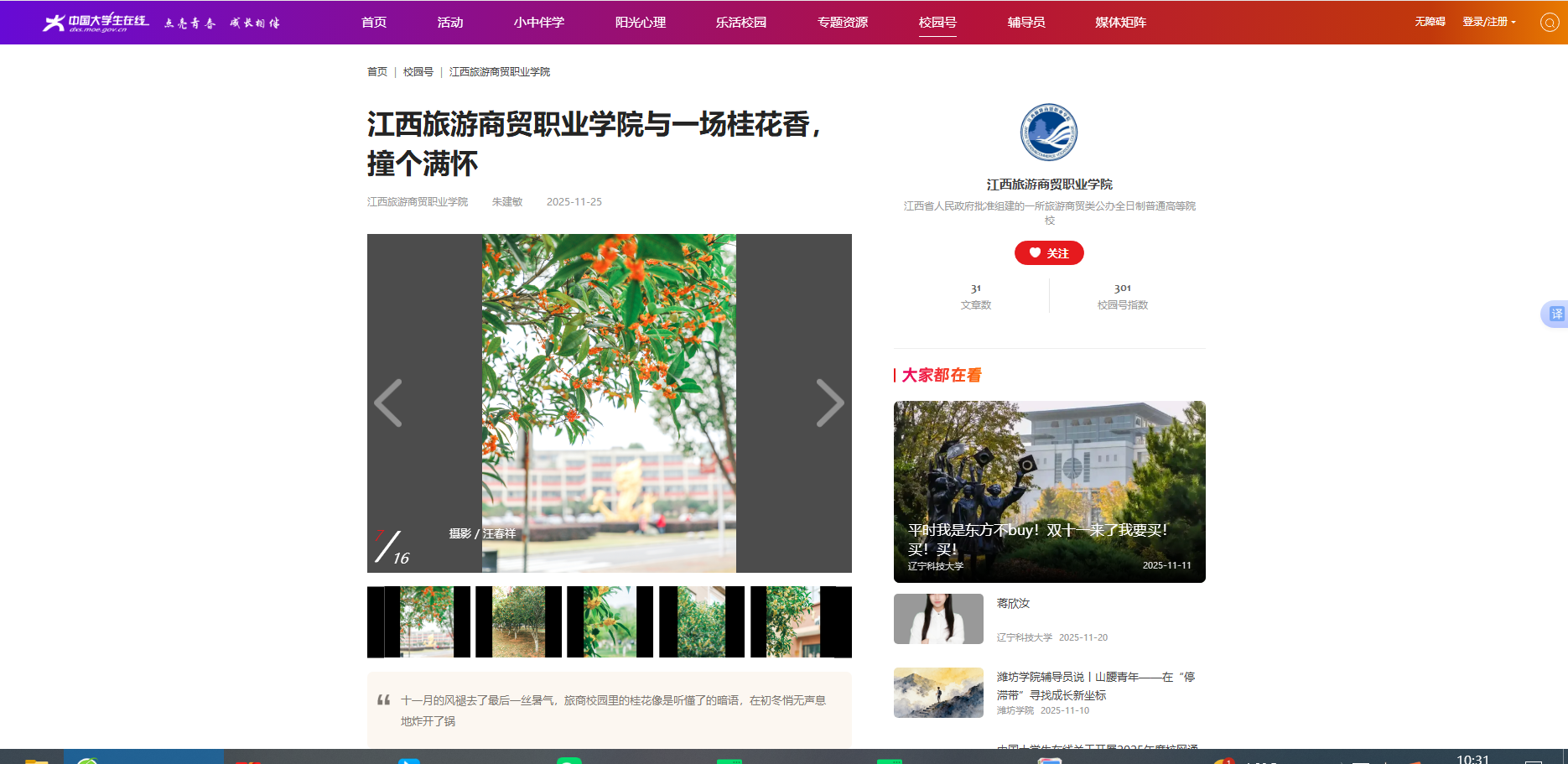Select the 小中伴学 menu item

click(x=538, y=23)
